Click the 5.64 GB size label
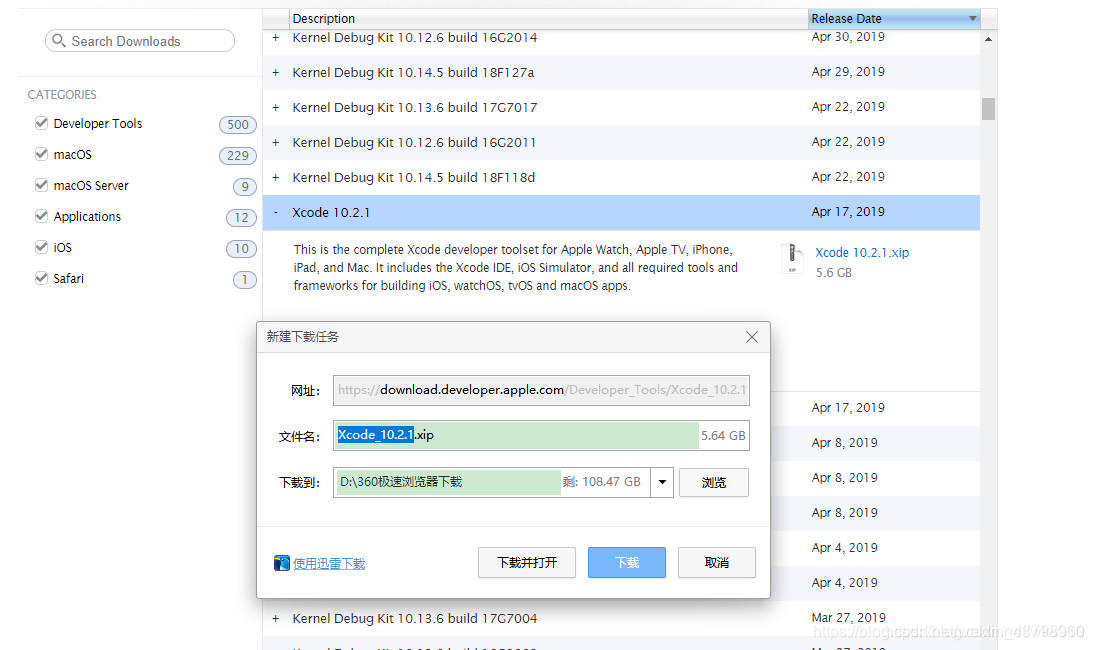This screenshot has height=650, width=1094. pos(723,435)
